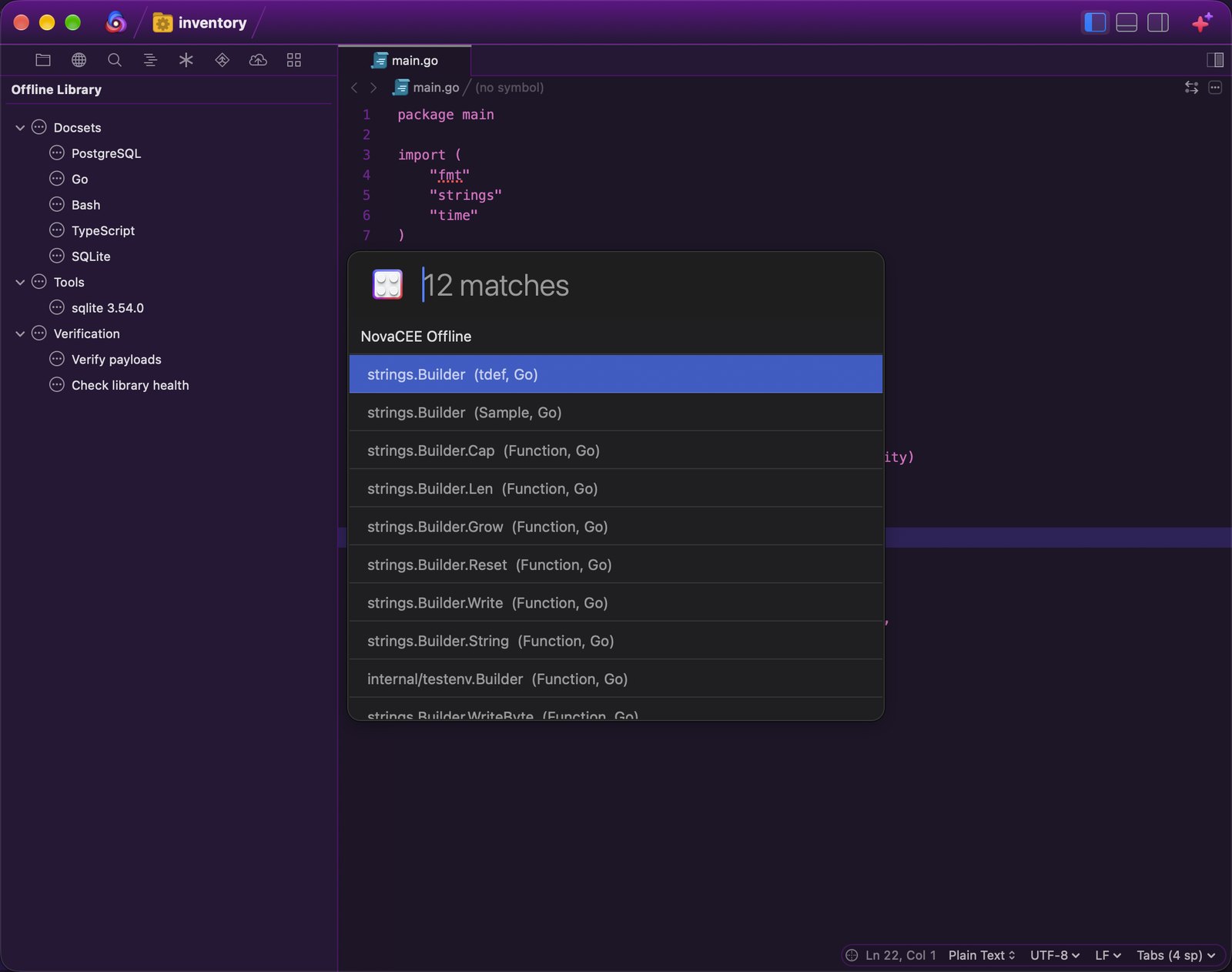
Task: Click the inventory project name in titlebar
Action: coord(213,23)
